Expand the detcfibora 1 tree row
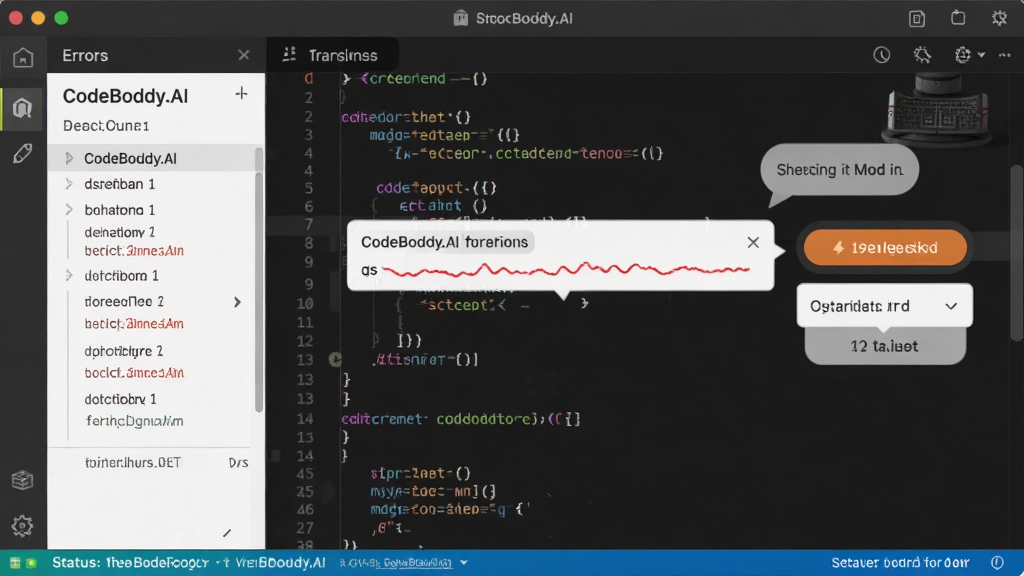The height and width of the screenshot is (576, 1024). point(69,276)
